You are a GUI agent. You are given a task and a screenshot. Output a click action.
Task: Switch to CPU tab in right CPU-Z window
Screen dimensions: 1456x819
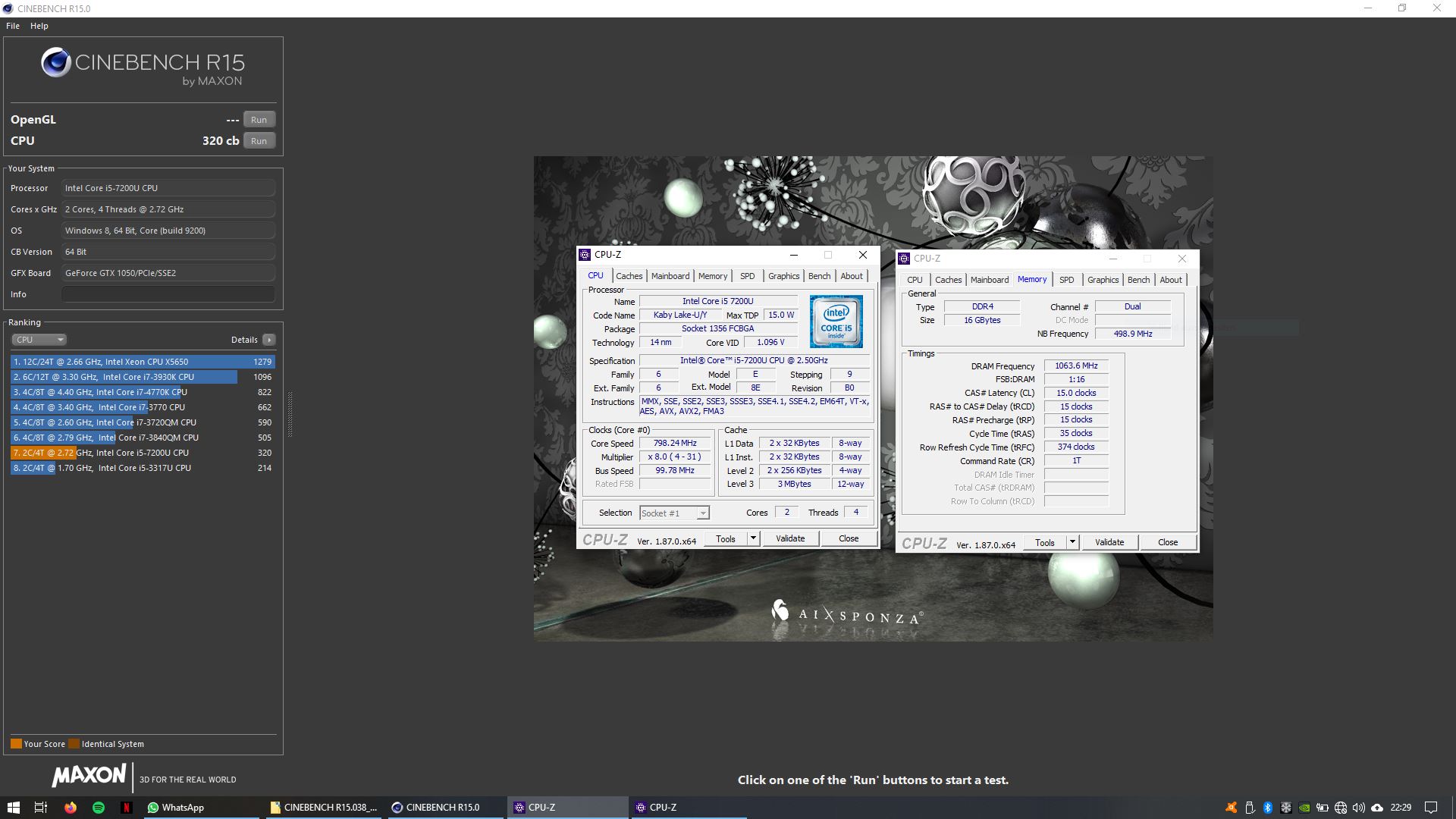915,280
